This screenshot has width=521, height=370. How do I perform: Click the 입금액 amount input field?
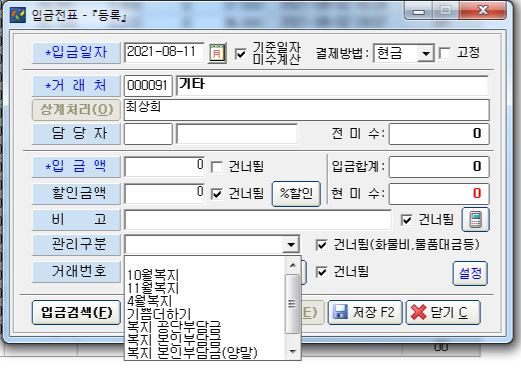[164, 166]
